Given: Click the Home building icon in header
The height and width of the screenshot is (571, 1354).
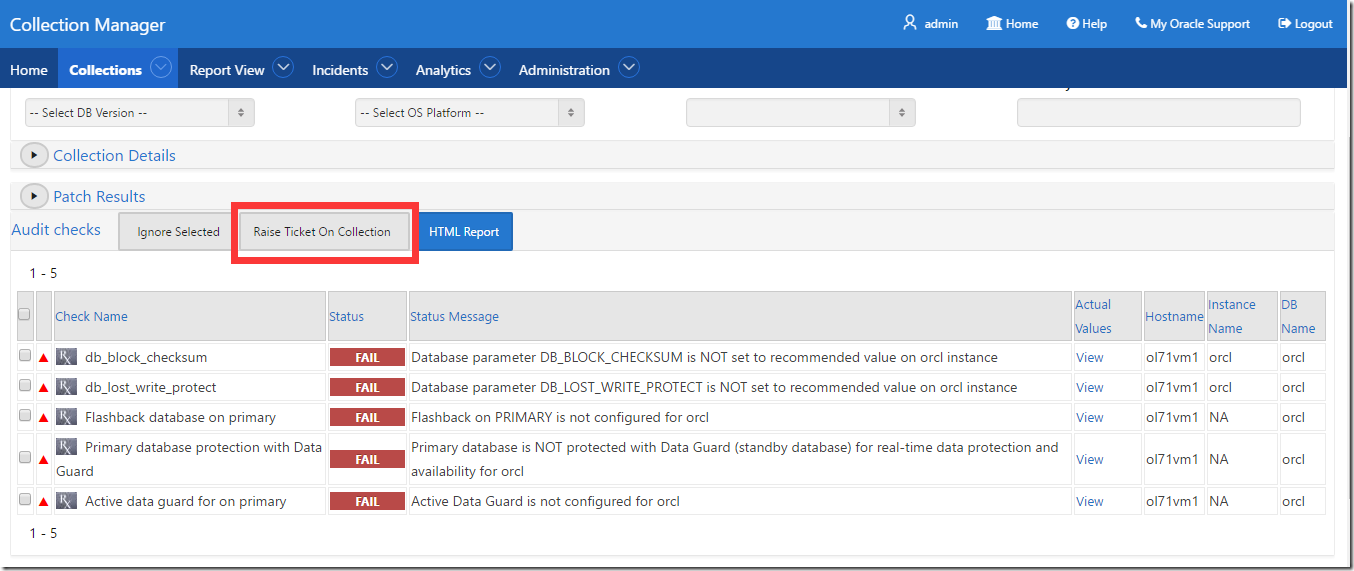Looking at the screenshot, I should pos(994,23).
